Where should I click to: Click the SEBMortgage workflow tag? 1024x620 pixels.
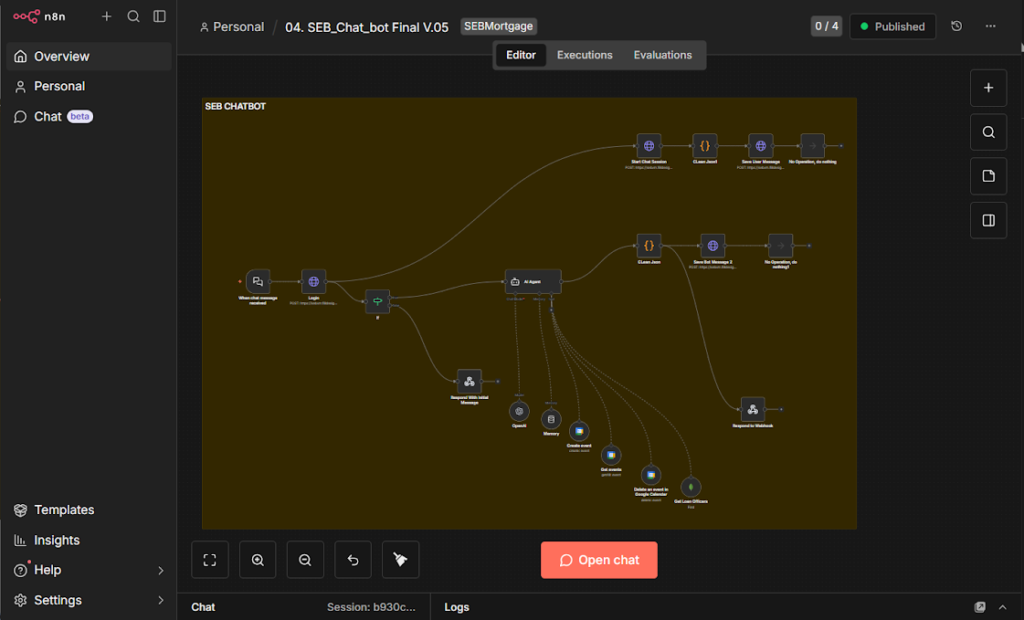coord(498,27)
